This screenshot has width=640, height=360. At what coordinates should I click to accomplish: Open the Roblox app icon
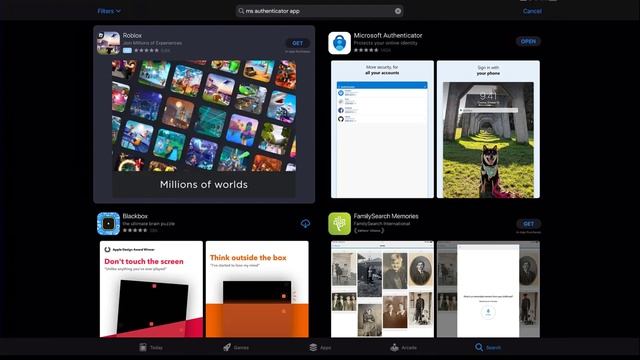click(x=108, y=43)
